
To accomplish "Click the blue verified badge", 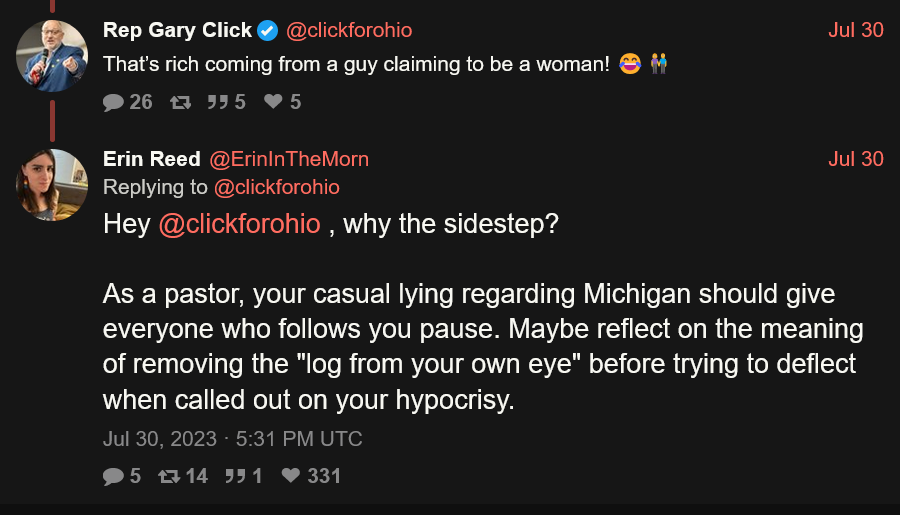I will 267,31.
